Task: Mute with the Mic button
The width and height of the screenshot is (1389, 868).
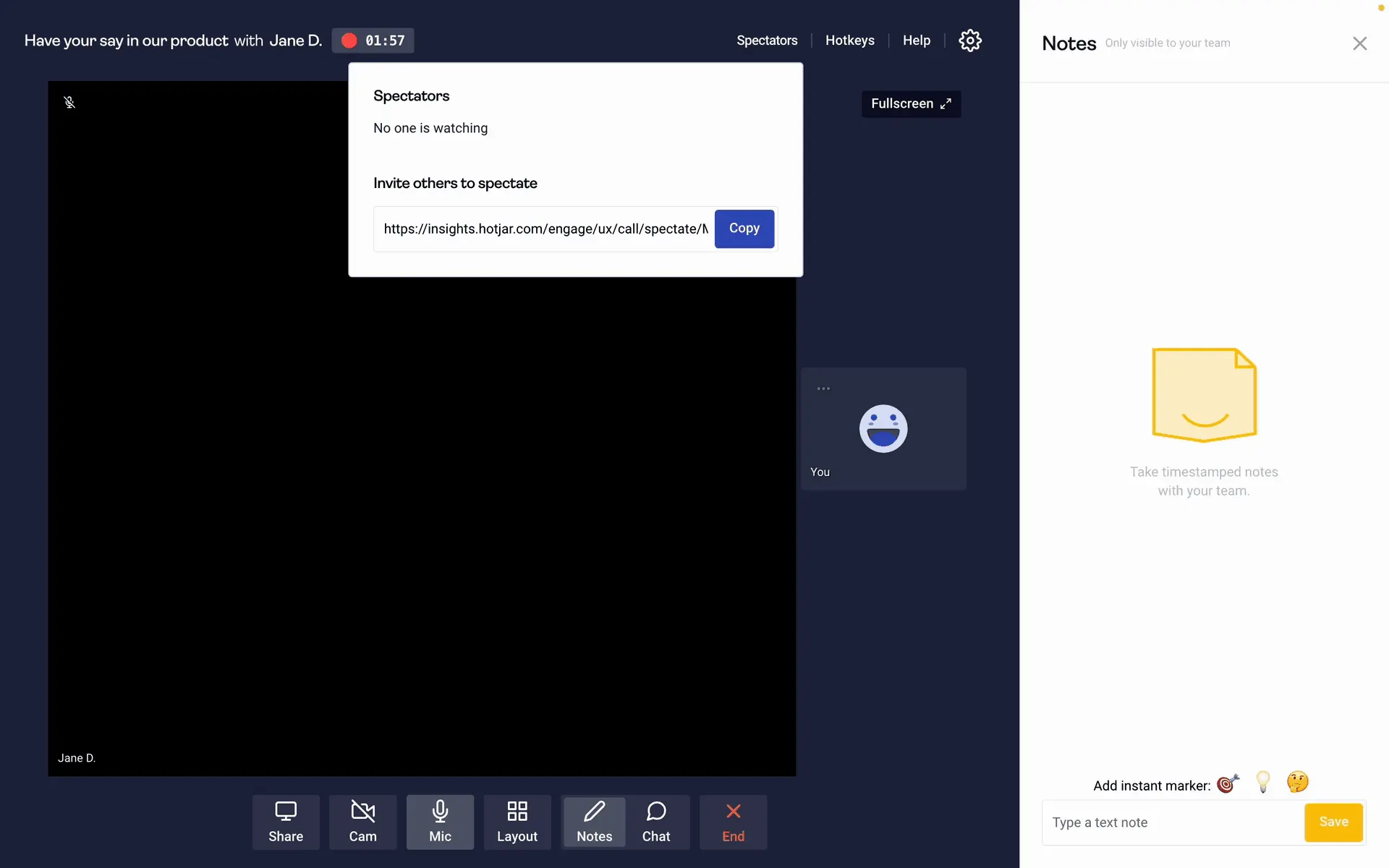Action: click(x=440, y=822)
